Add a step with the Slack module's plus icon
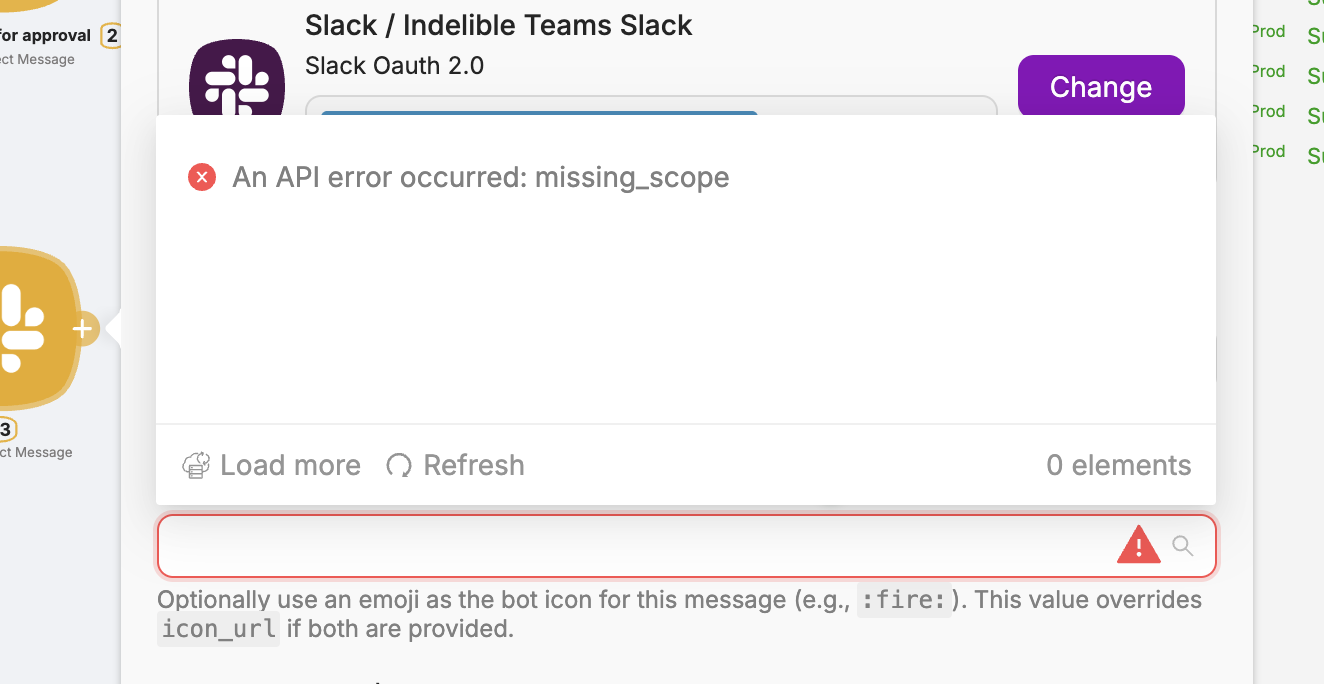 83,328
